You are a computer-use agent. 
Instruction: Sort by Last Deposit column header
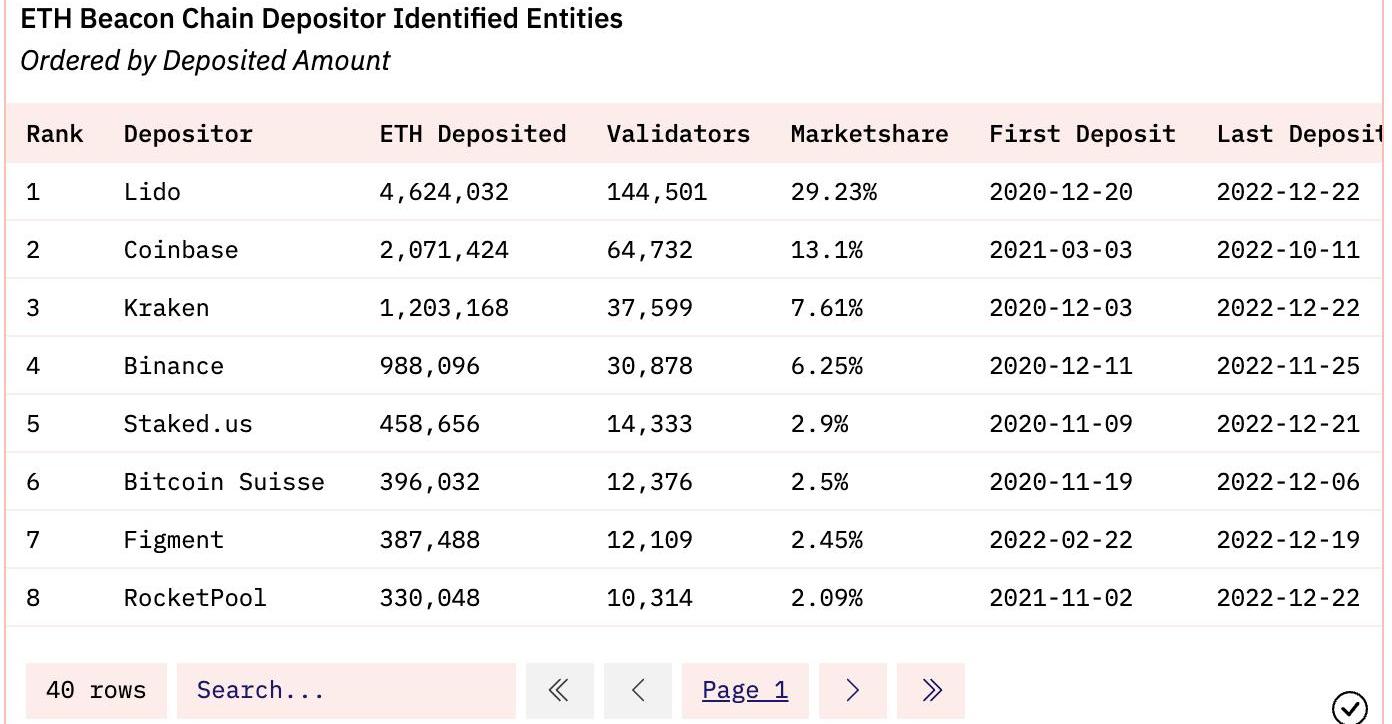tap(1298, 134)
